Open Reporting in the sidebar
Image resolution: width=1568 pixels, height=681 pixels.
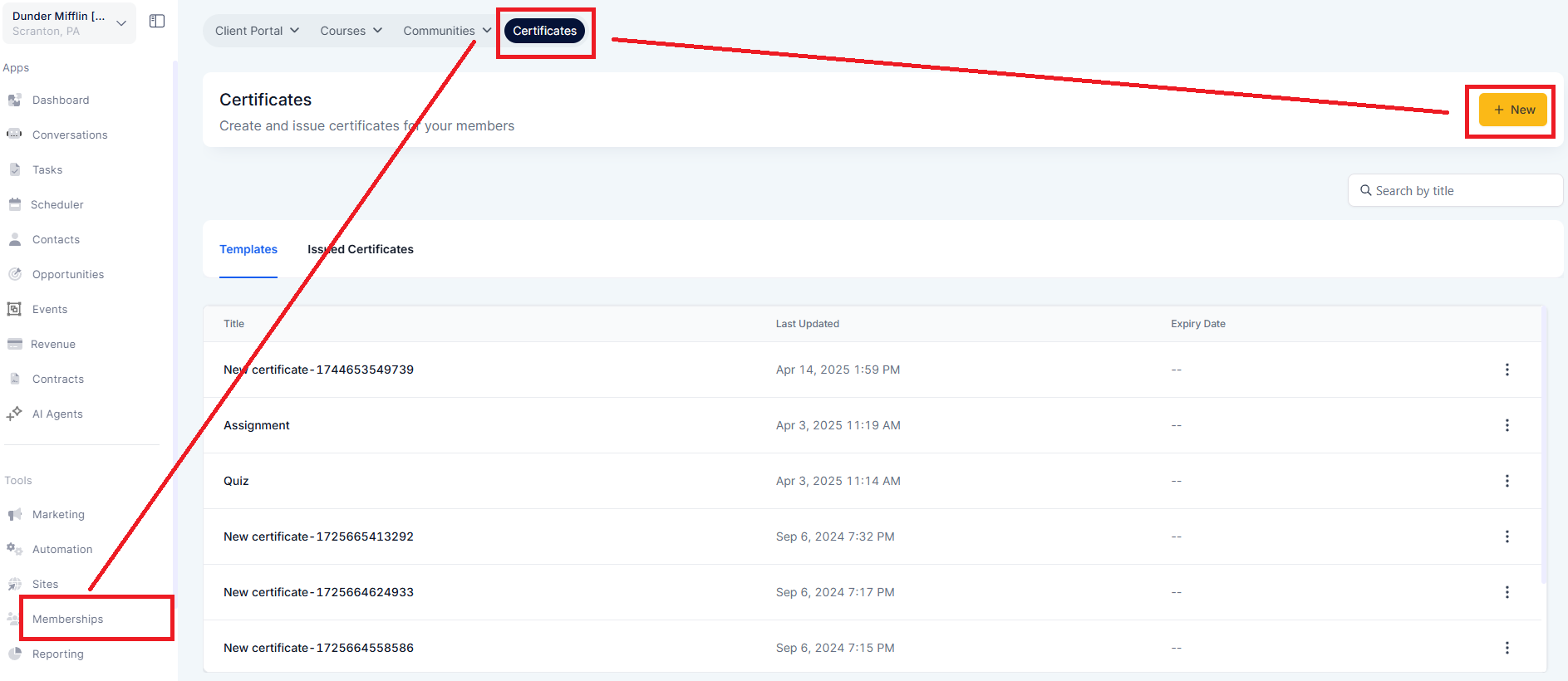point(58,654)
